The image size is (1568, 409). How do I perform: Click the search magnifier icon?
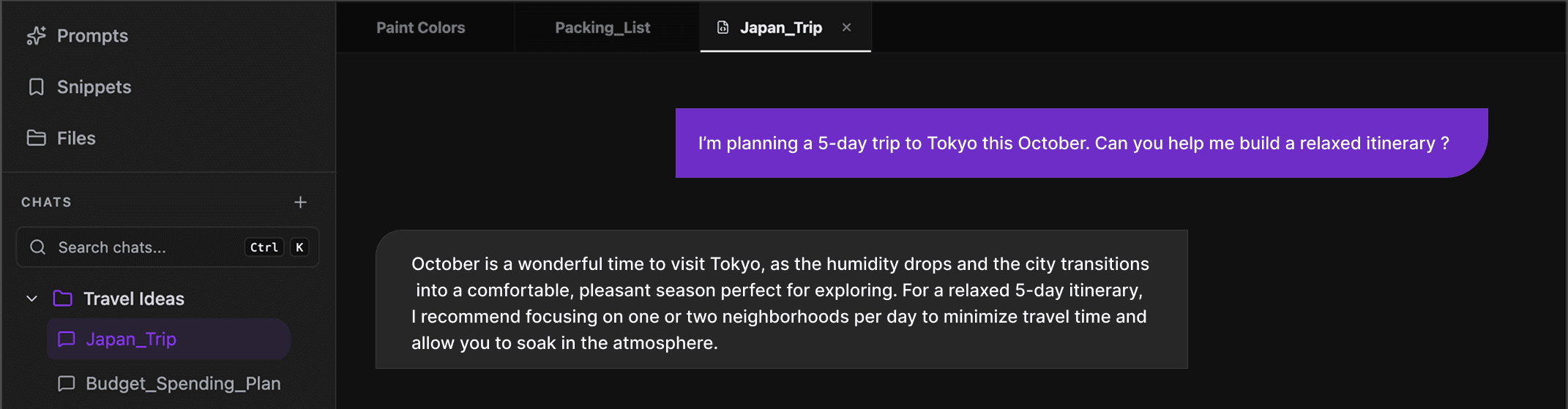tap(37, 247)
